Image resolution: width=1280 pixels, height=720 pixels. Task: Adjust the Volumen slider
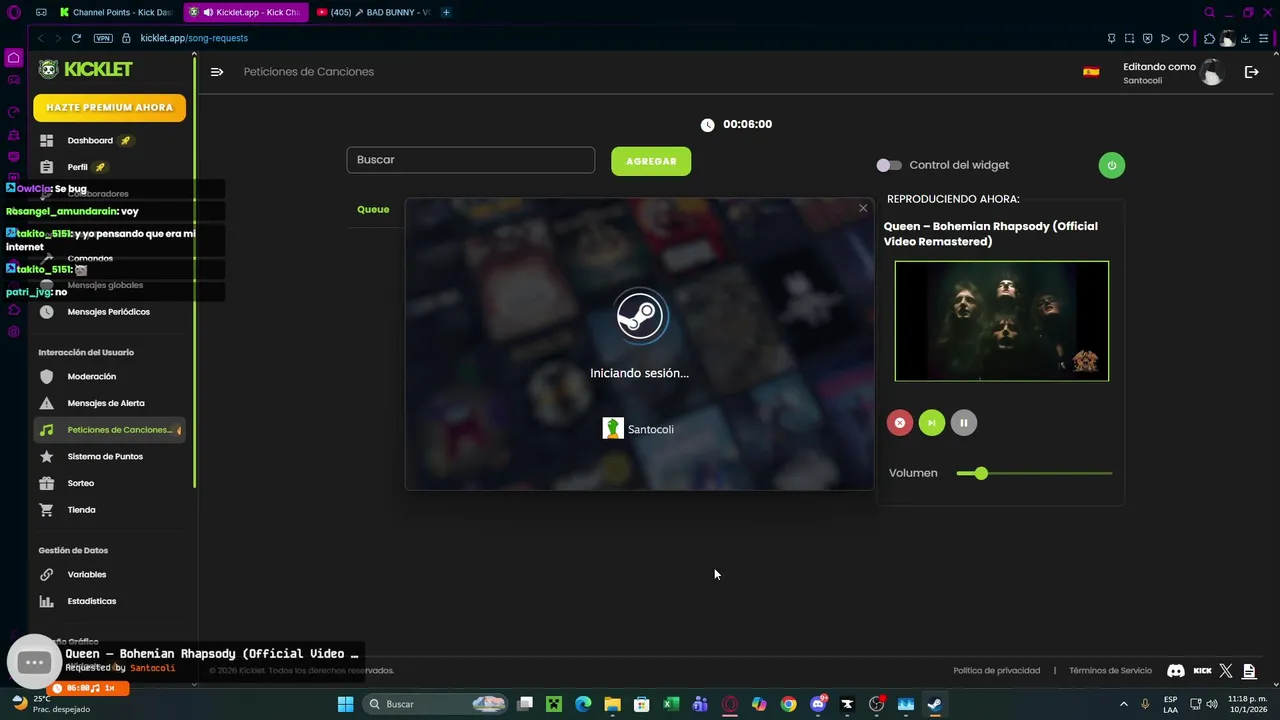coord(1034,473)
